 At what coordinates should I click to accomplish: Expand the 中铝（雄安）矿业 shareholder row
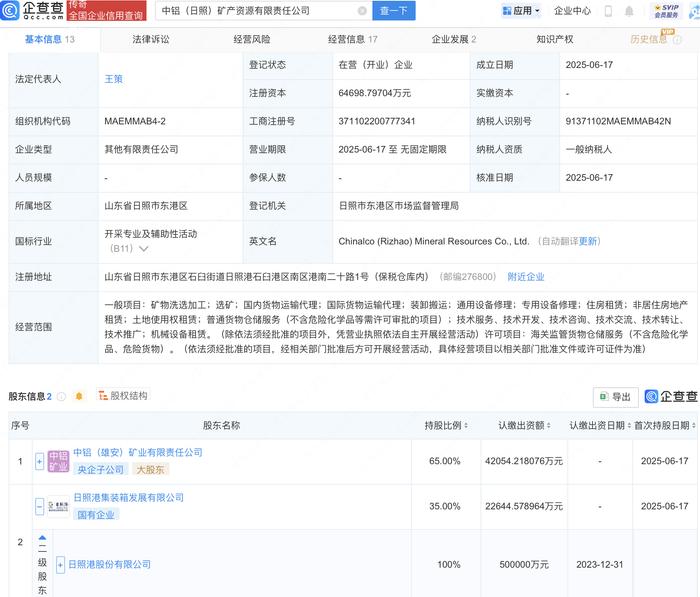(39, 461)
